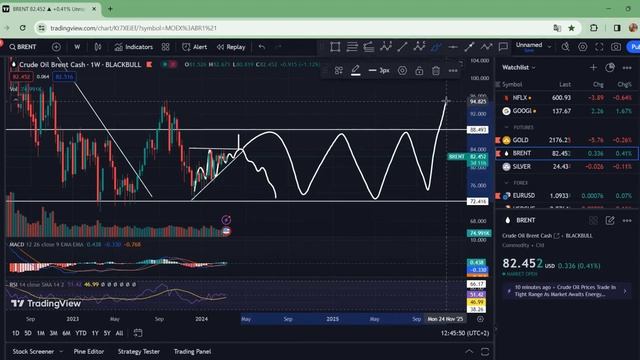The height and width of the screenshot is (360, 640).
Task: Open Watchlist more options menu
Action: point(627,67)
